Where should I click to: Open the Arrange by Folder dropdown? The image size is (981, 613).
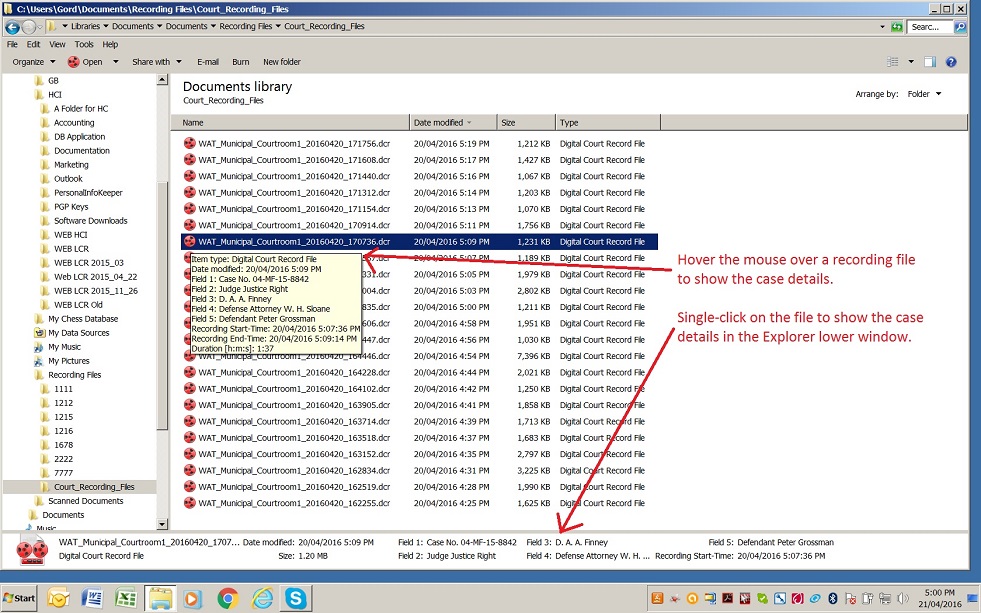923,94
